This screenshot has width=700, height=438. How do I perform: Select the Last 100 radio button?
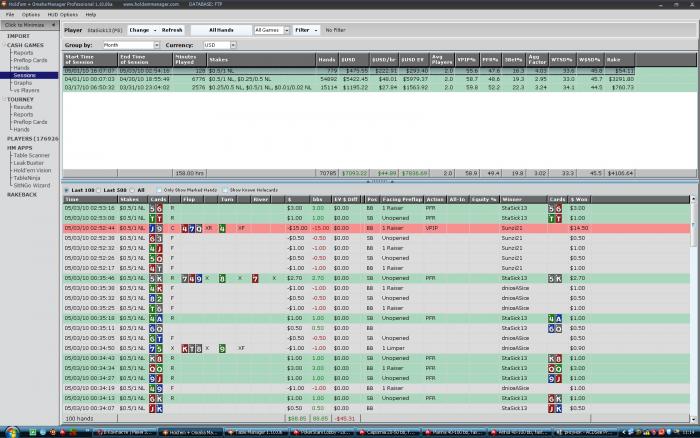pyautogui.click(x=67, y=190)
